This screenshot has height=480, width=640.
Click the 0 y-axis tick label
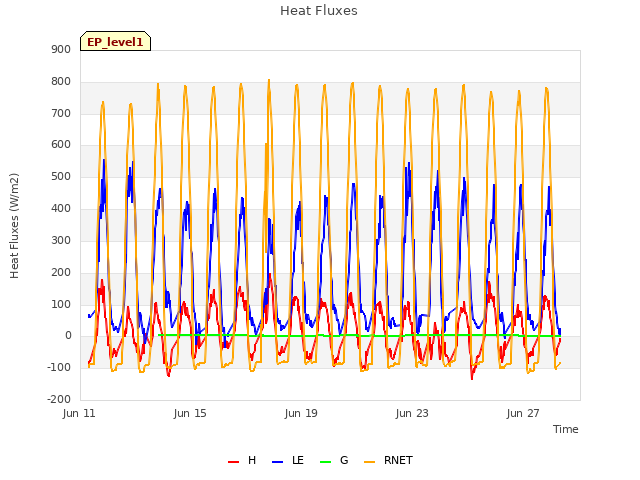[x=68, y=336]
